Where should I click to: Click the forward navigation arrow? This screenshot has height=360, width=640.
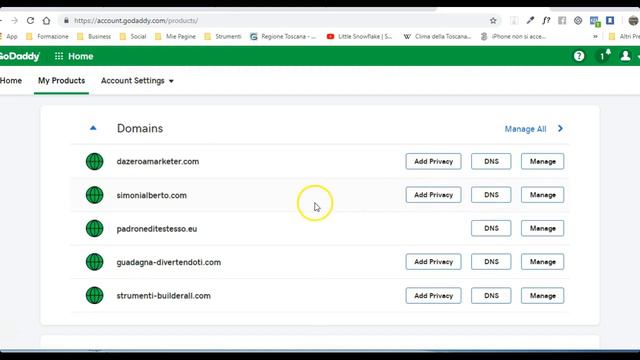point(14,20)
